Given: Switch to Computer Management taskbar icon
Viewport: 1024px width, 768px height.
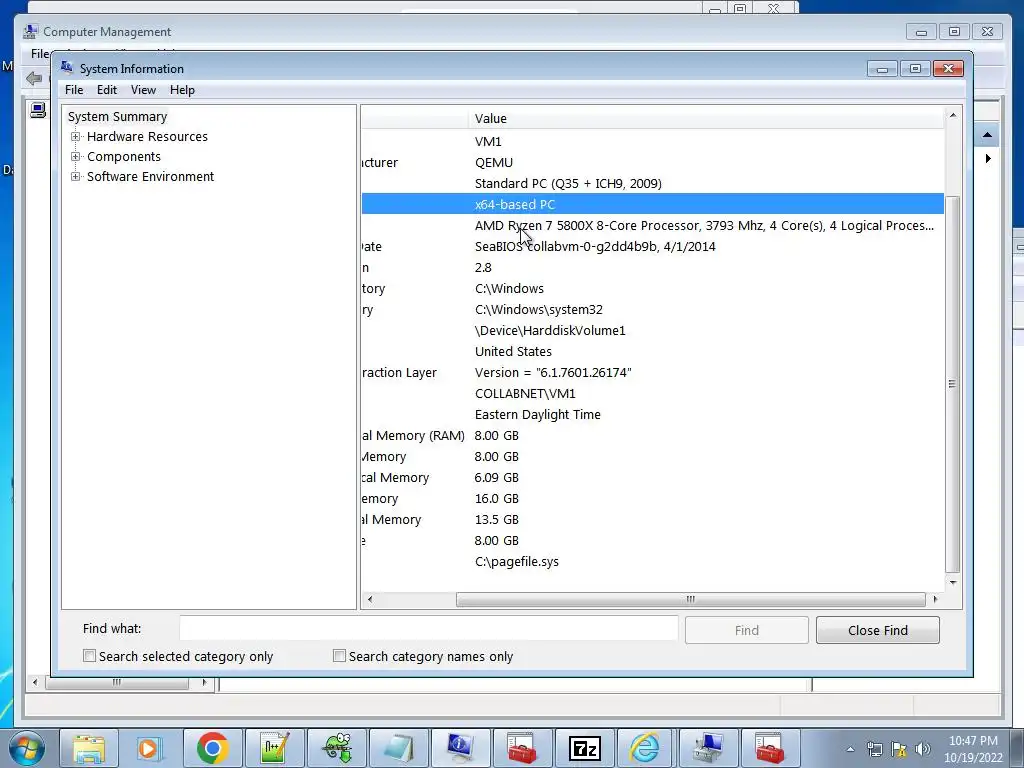Looking at the screenshot, I should point(709,748).
